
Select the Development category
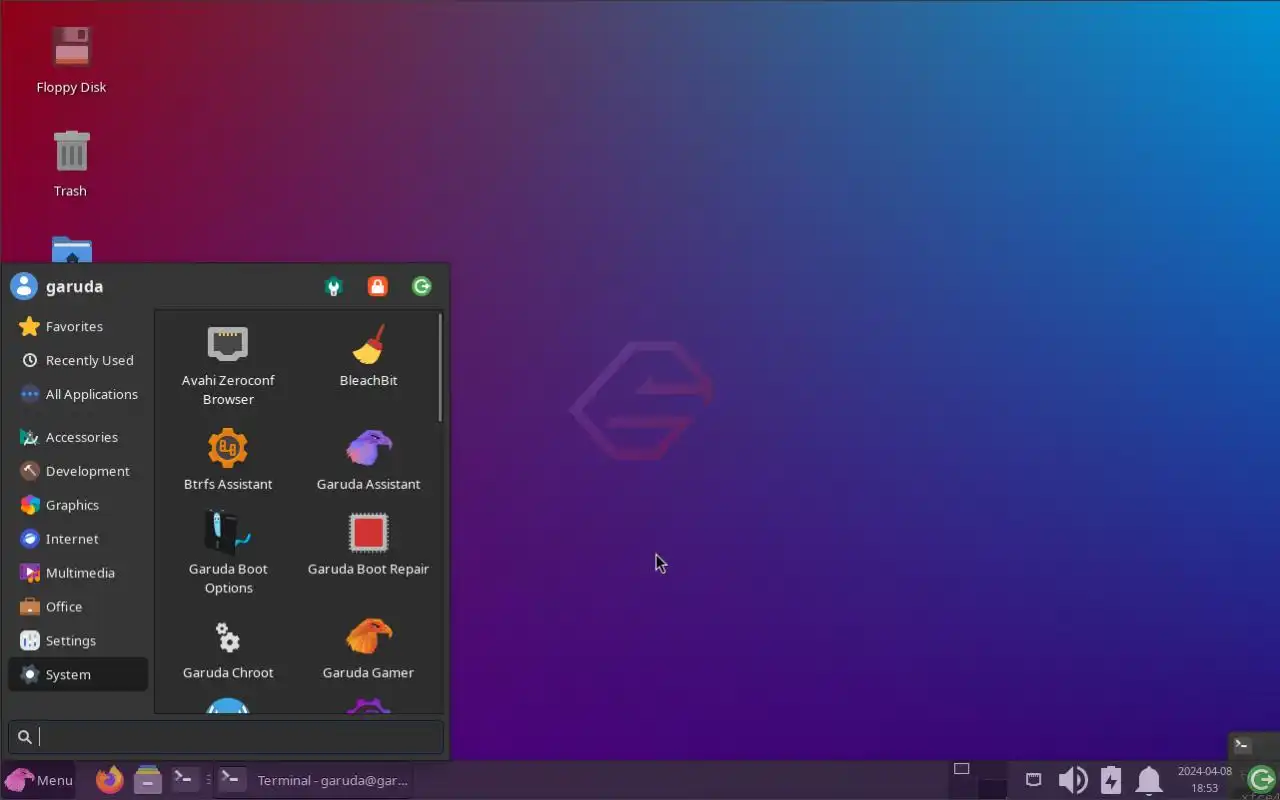78,471
